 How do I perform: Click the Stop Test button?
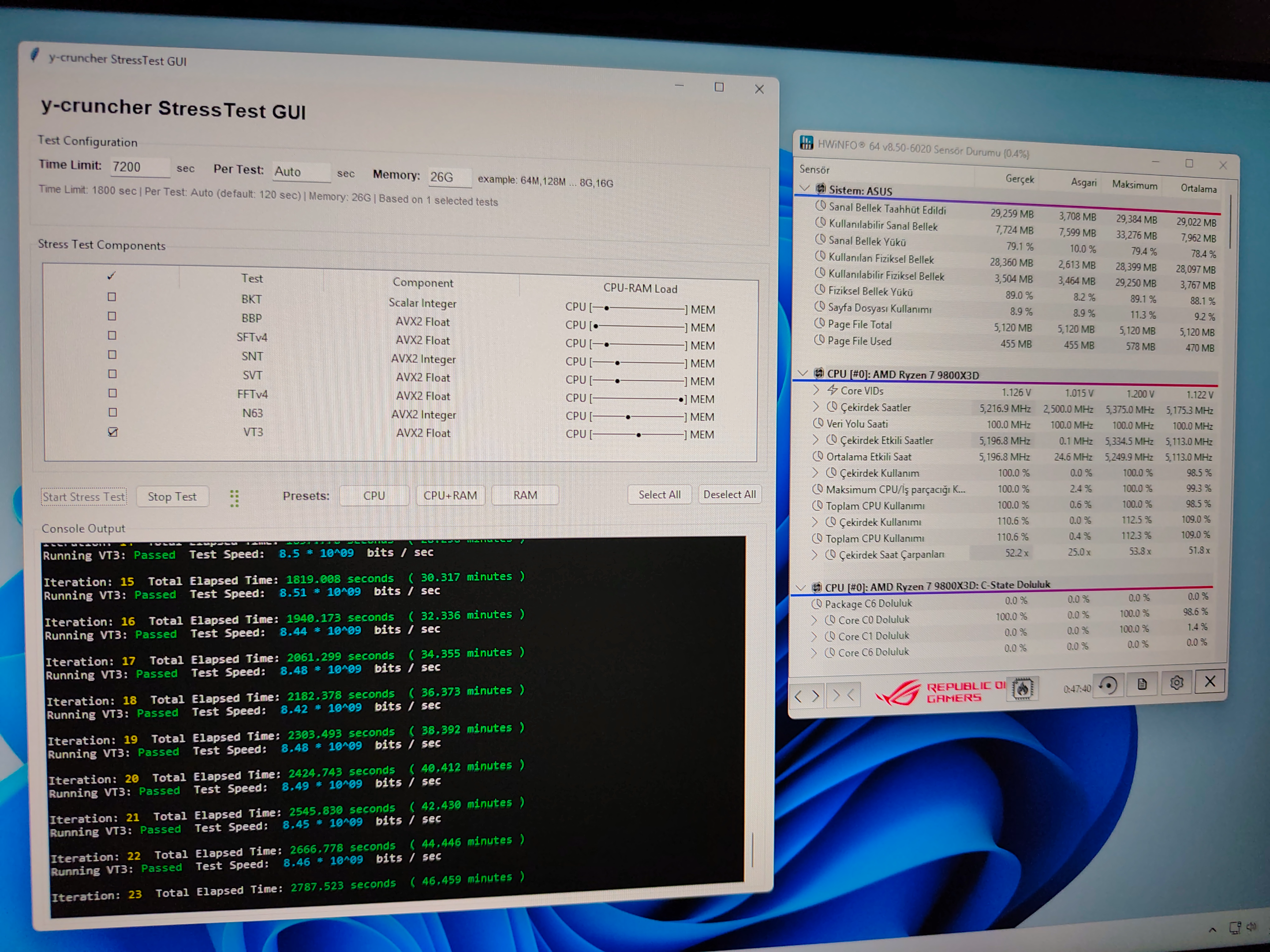pos(172,496)
